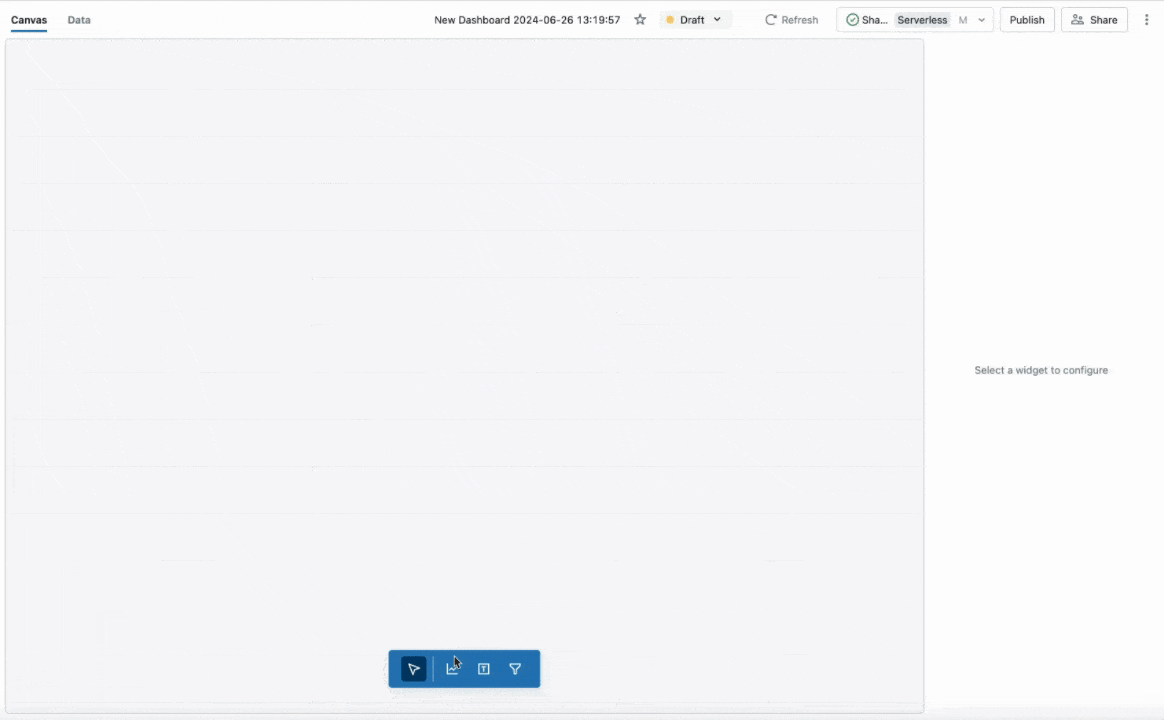Click the people icon in Share button
Viewport: 1164px width, 720px height.
[1077, 20]
